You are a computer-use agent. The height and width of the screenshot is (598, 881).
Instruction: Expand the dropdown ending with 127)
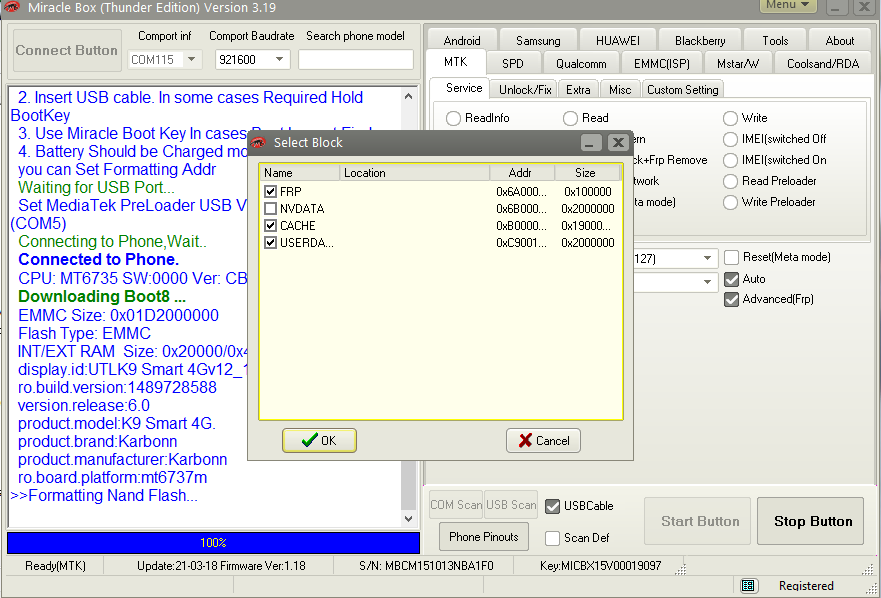tap(707, 259)
